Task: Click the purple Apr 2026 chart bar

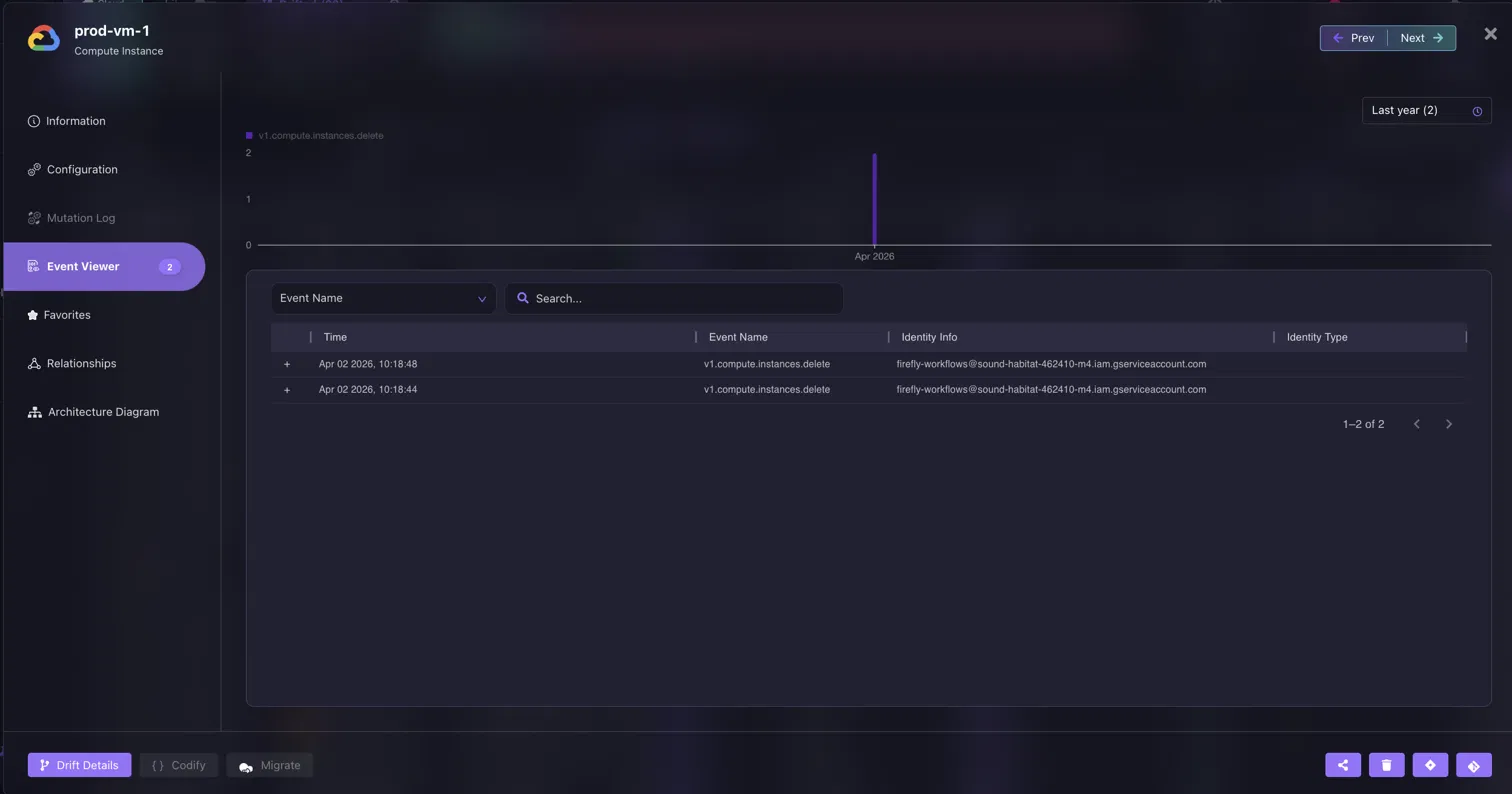Action: [875, 199]
